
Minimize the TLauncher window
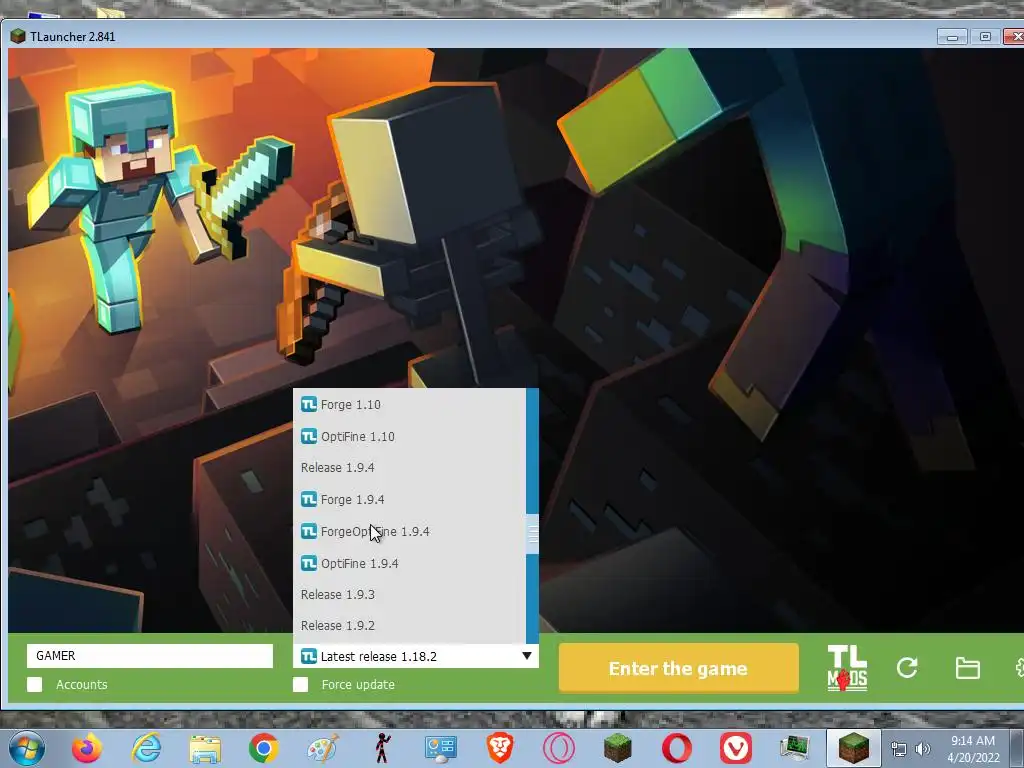[952, 37]
